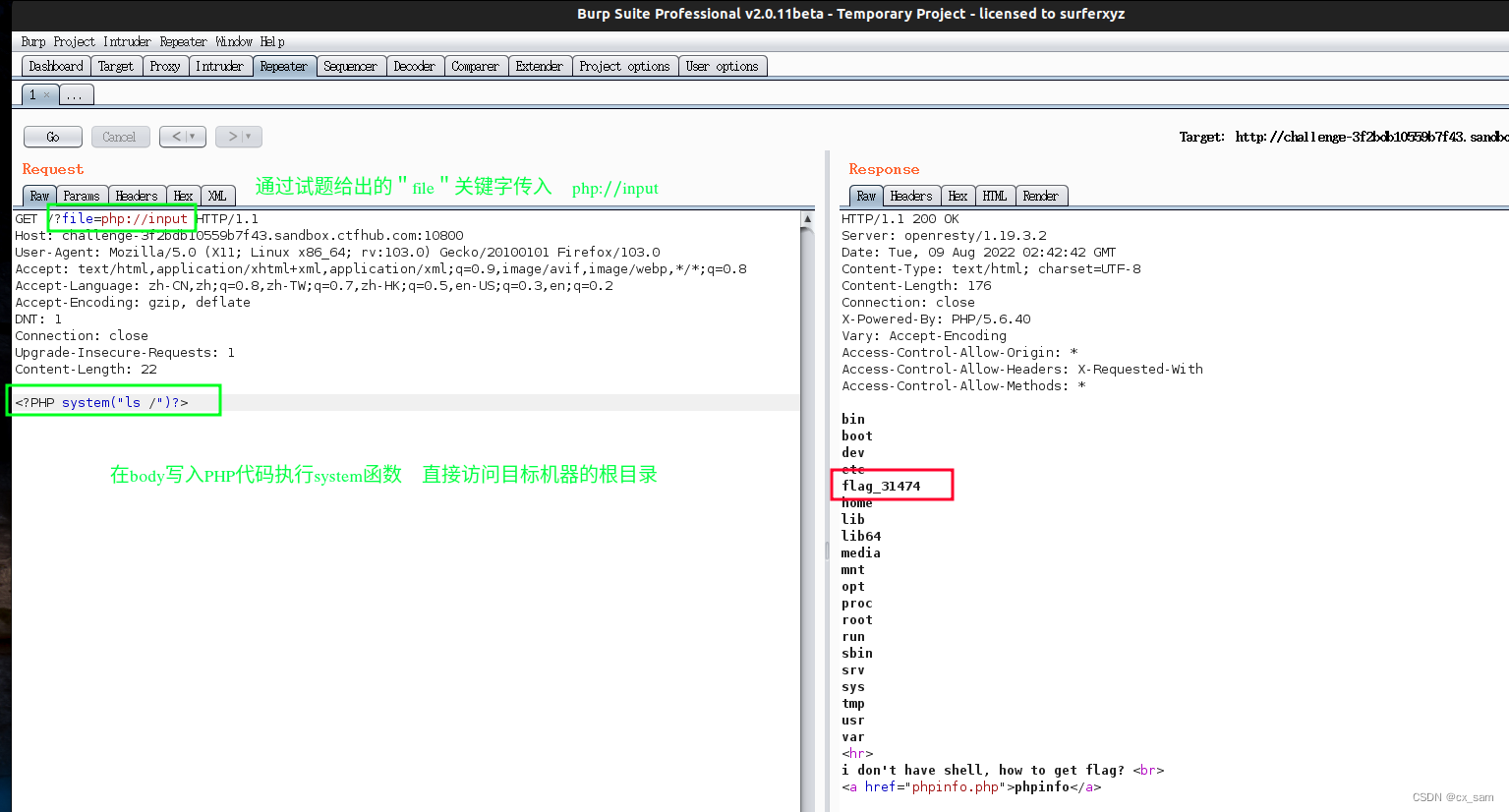The image size is (1509, 812).
Task: Add a new Repeater tab via "..."
Action: pos(76,94)
